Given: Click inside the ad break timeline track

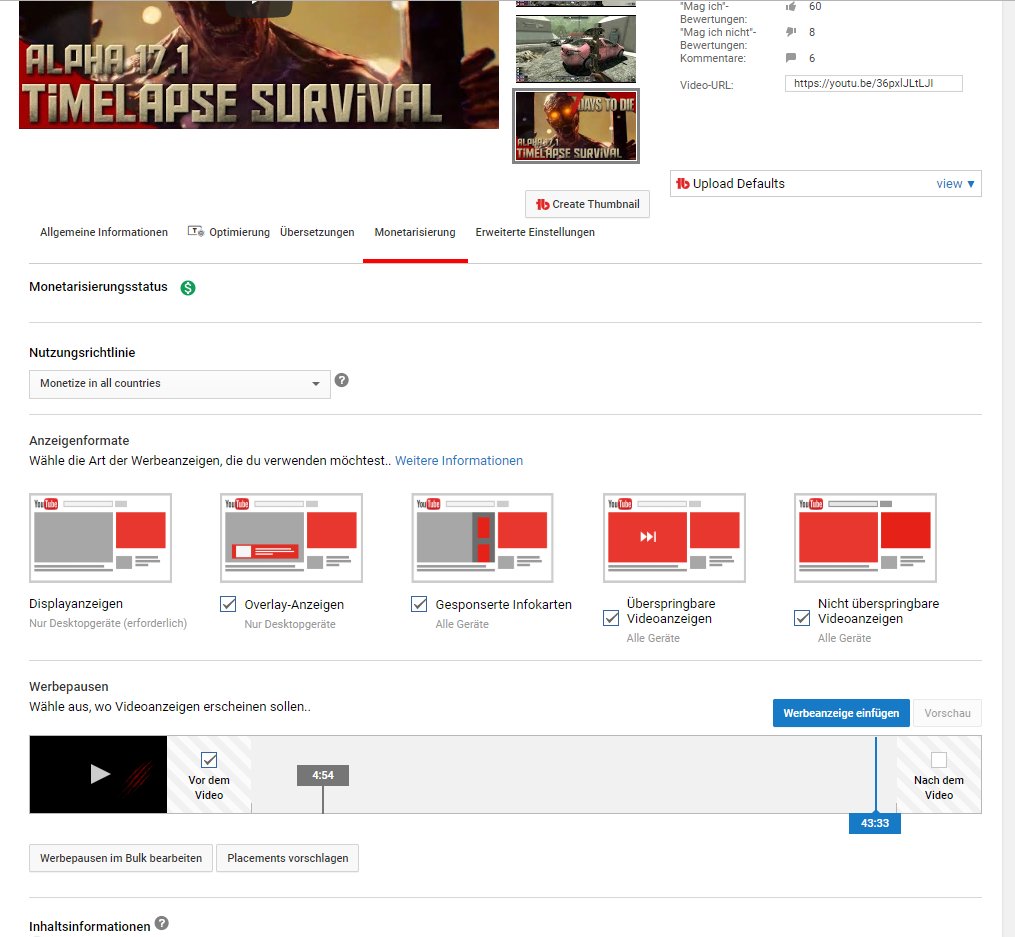Looking at the screenshot, I should point(574,774).
